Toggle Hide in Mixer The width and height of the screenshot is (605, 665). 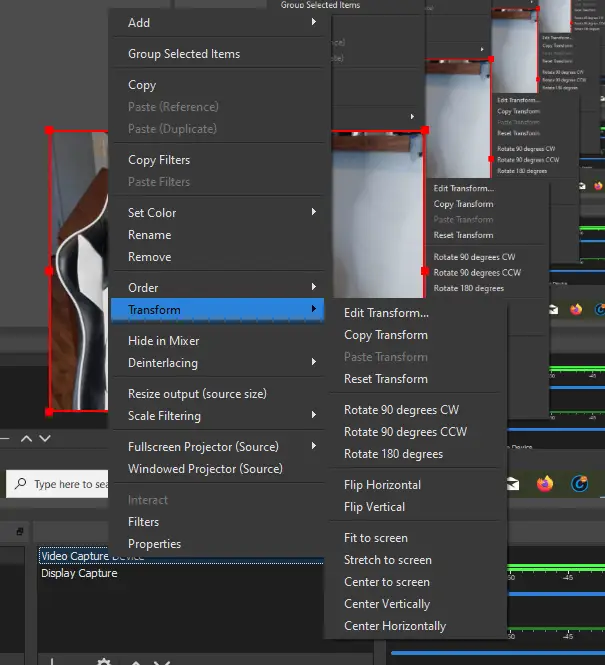click(x=217, y=341)
